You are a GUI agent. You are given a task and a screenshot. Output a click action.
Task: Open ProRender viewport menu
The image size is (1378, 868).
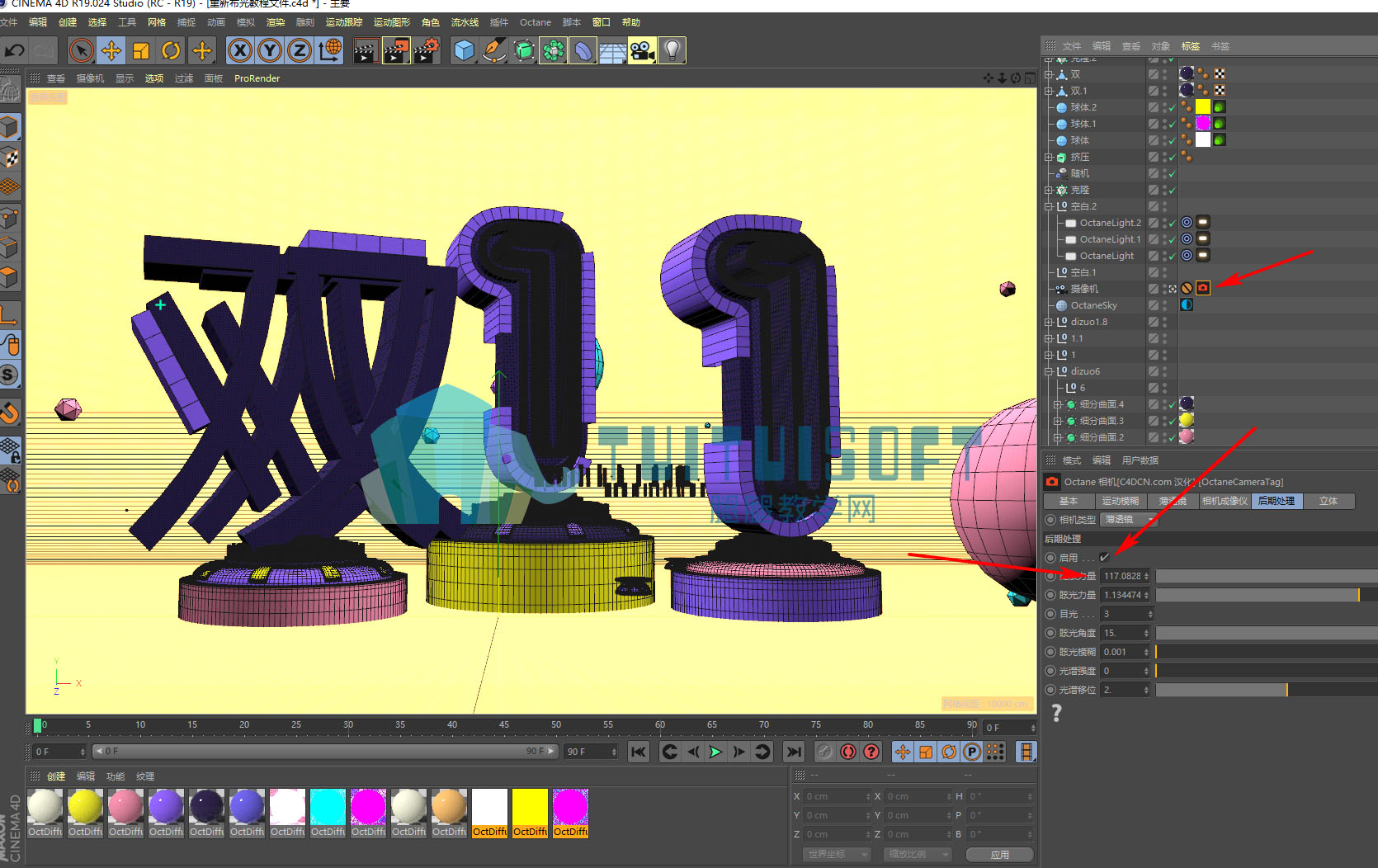click(257, 78)
